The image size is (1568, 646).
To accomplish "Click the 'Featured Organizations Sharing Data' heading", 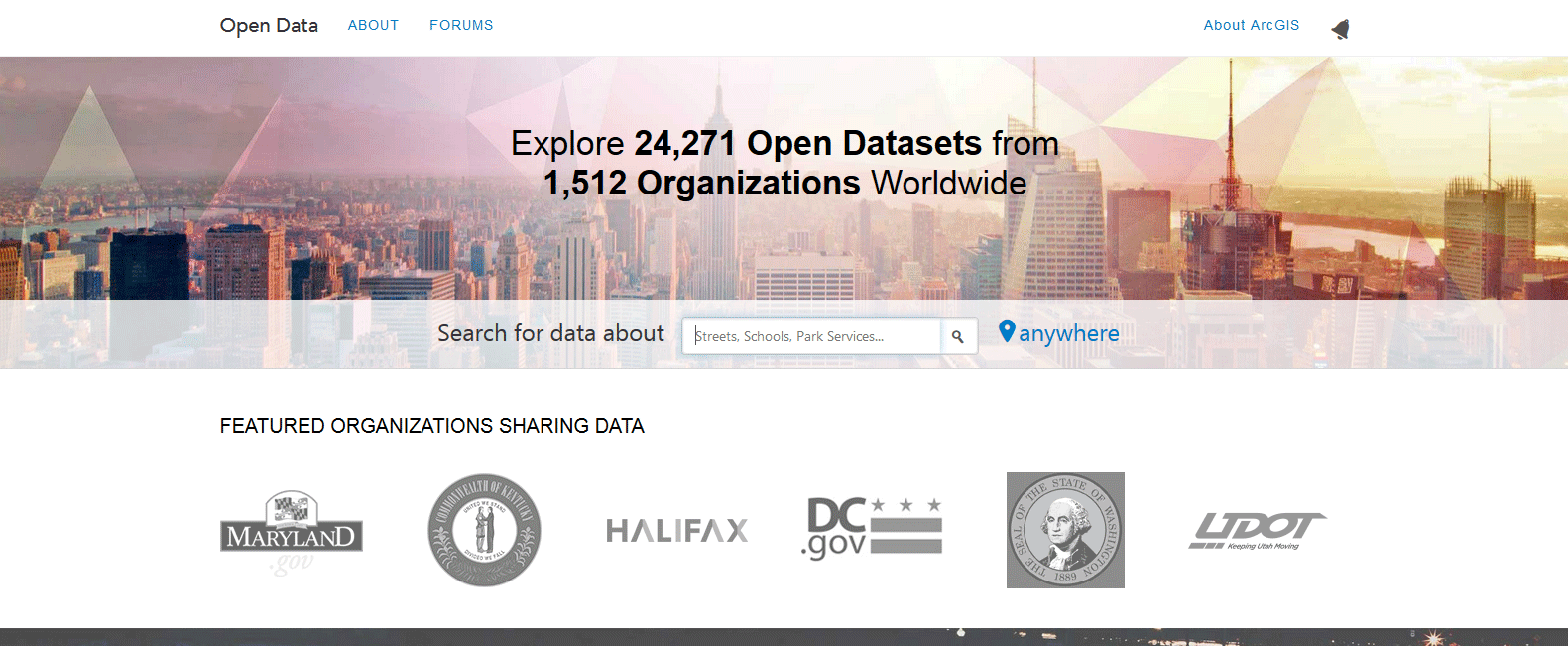I will coord(431,426).
